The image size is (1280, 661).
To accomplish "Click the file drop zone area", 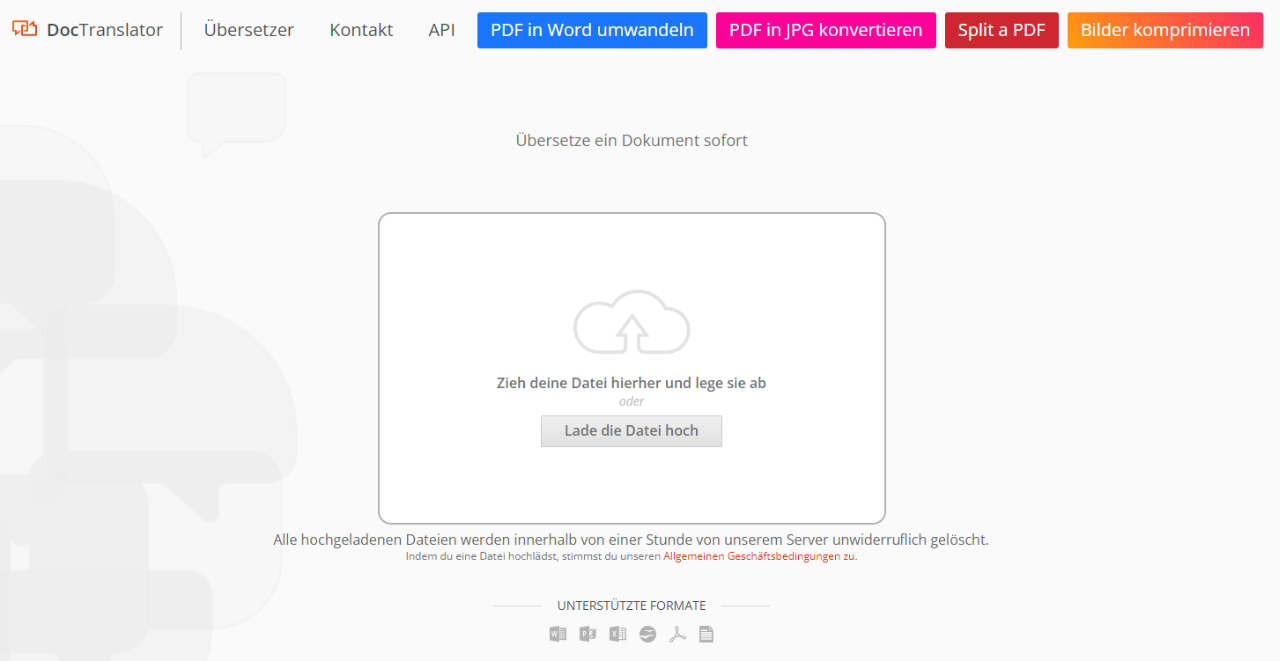I will click(632, 368).
